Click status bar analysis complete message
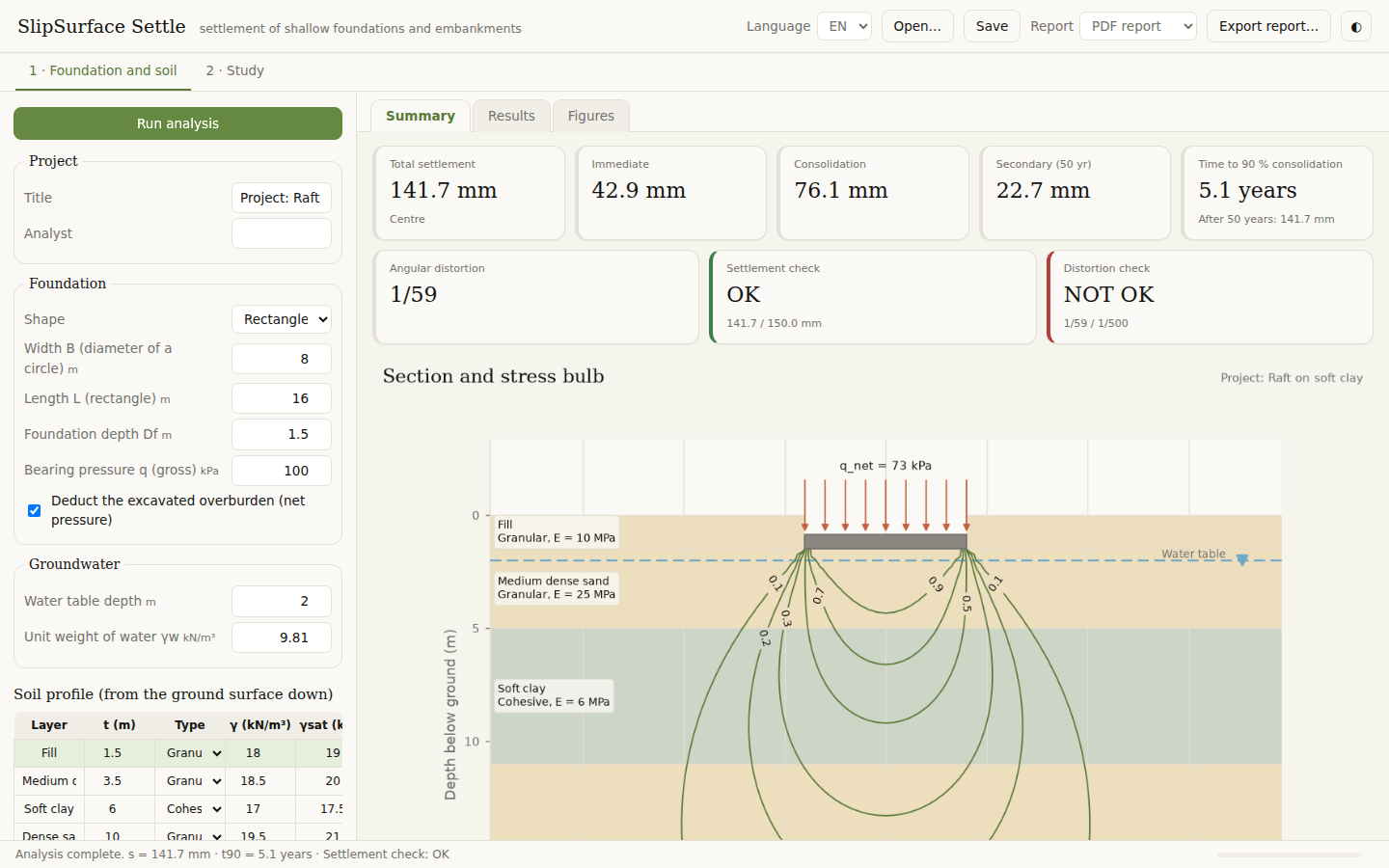 tap(232, 854)
